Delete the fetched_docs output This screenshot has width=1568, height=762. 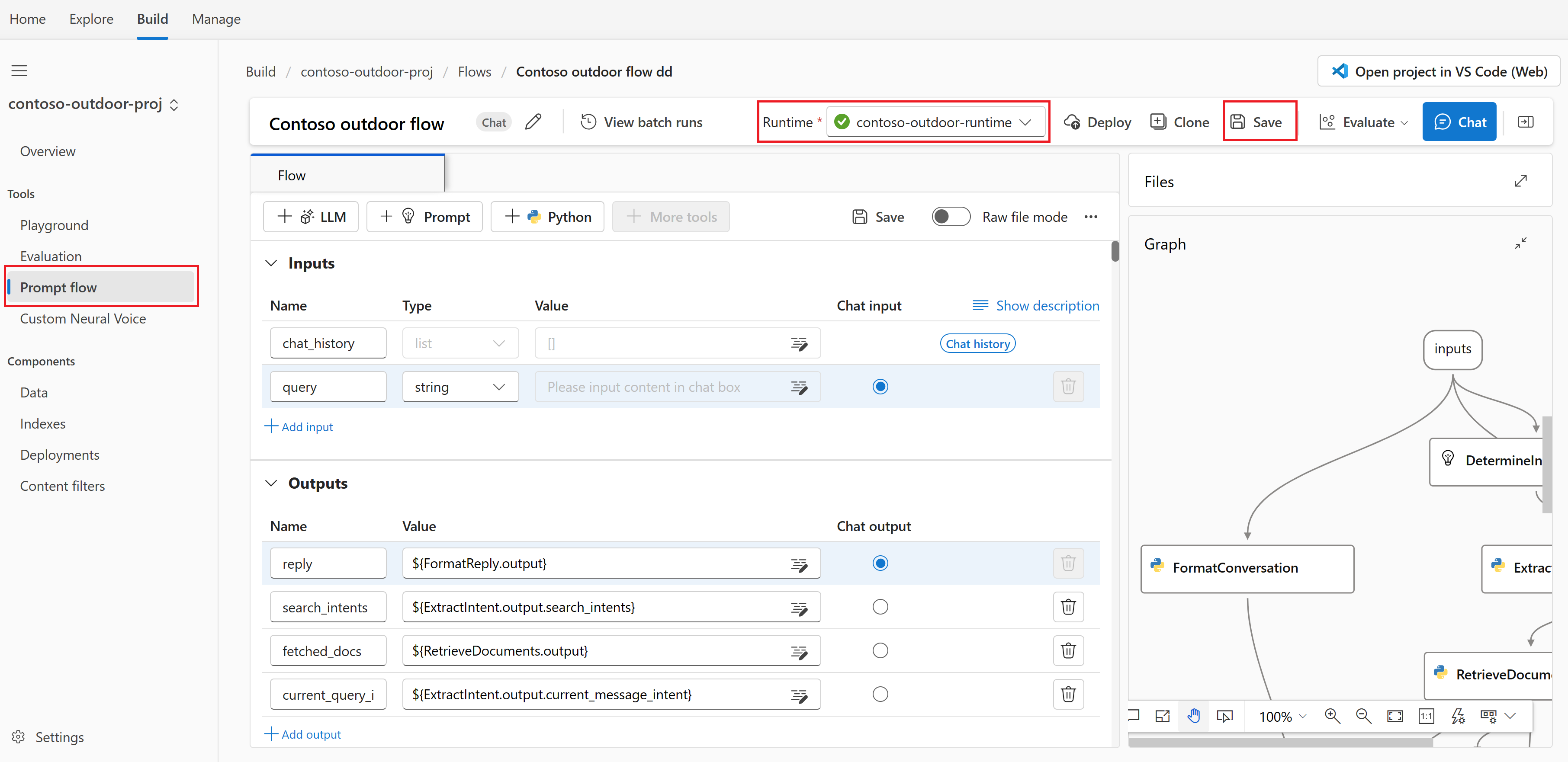click(1068, 650)
